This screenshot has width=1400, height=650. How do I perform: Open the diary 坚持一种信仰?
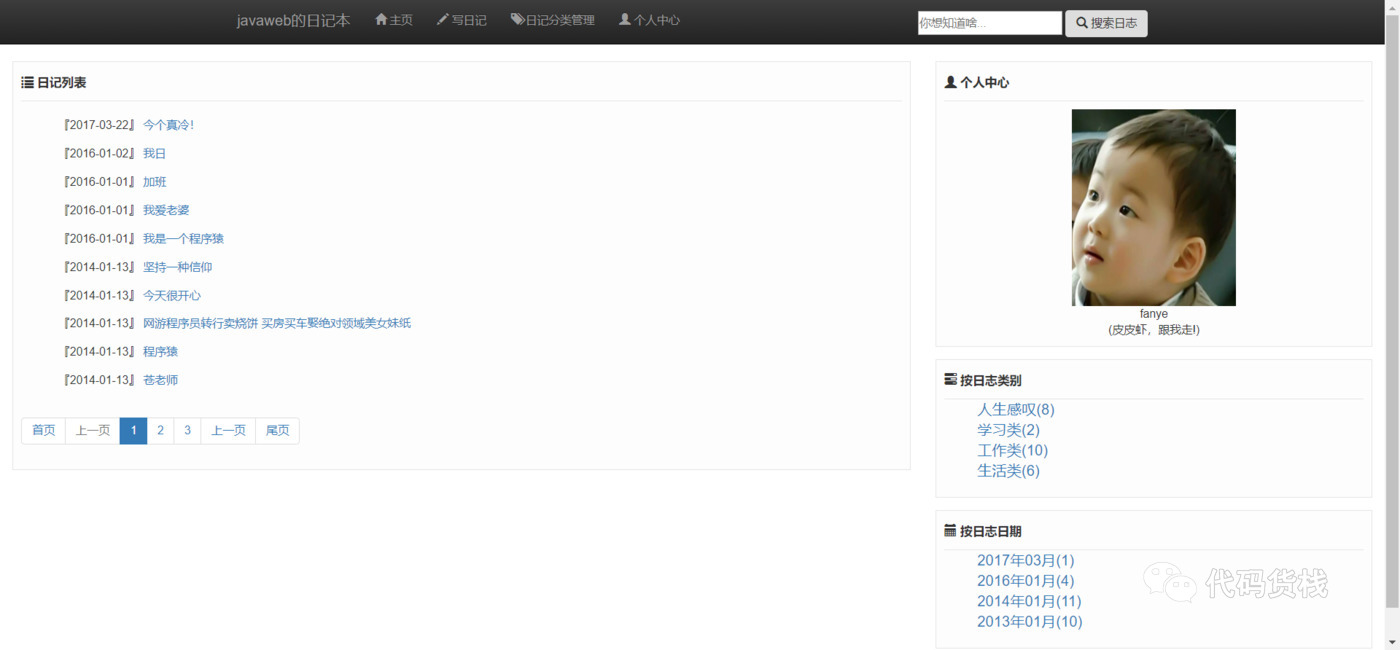[177, 266]
